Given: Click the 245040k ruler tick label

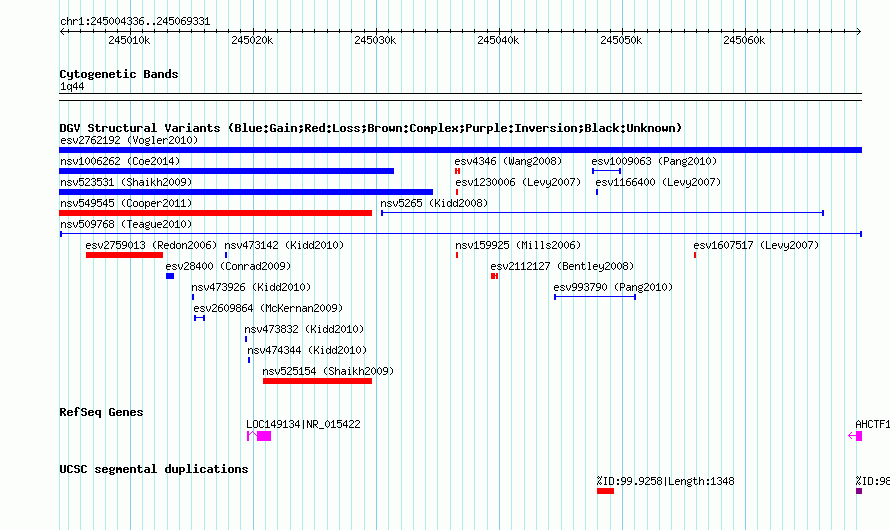Looking at the screenshot, I should (498, 41).
